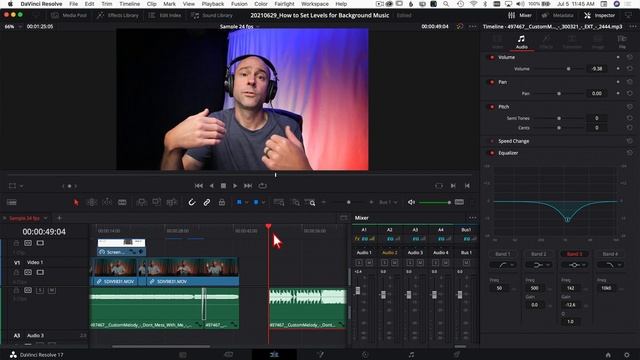Viewport: 640px width, 360px height.
Task: Select the arrow Selection Mode tool
Action: [76, 202]
